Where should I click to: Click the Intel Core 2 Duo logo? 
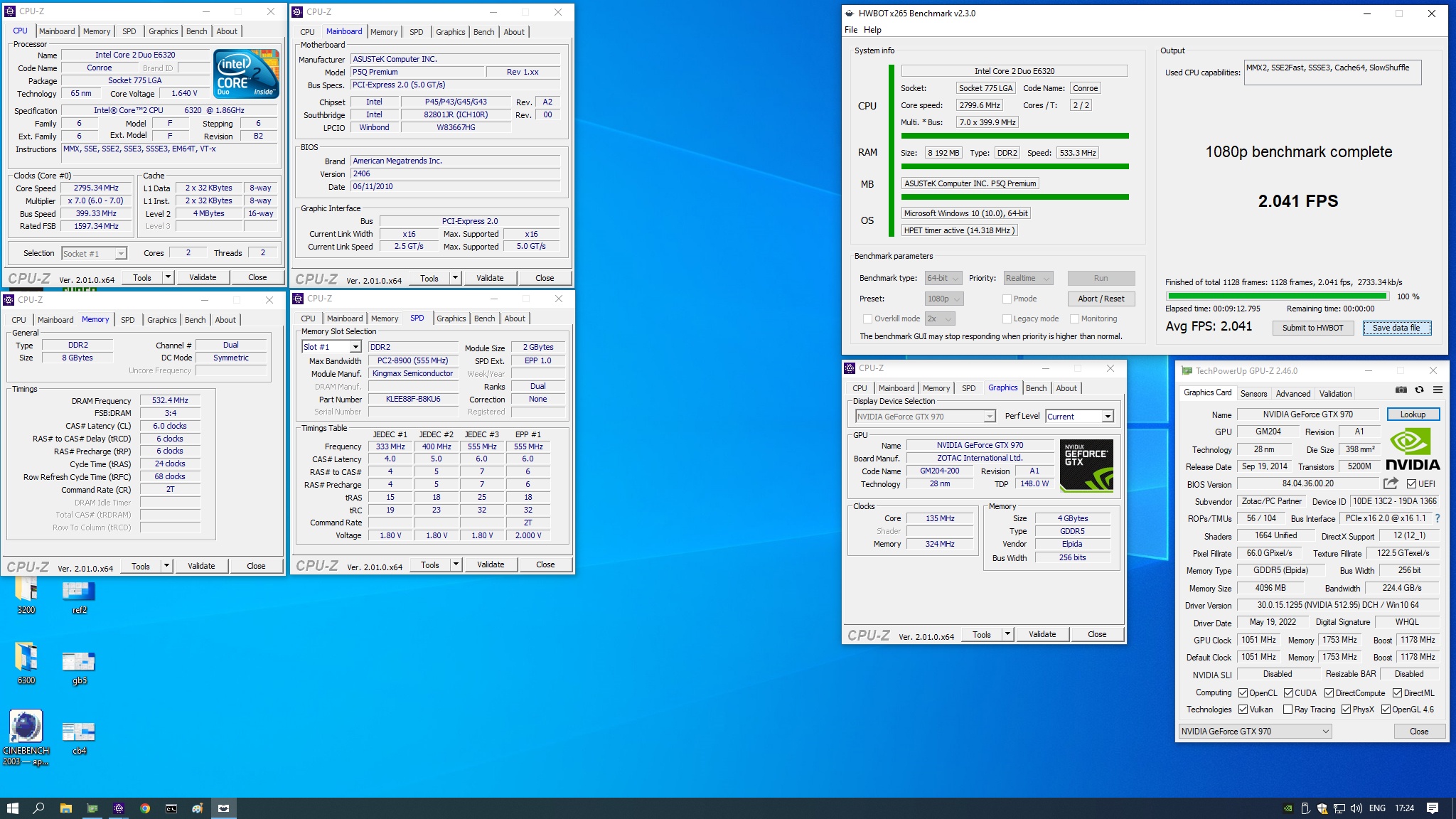246,73
